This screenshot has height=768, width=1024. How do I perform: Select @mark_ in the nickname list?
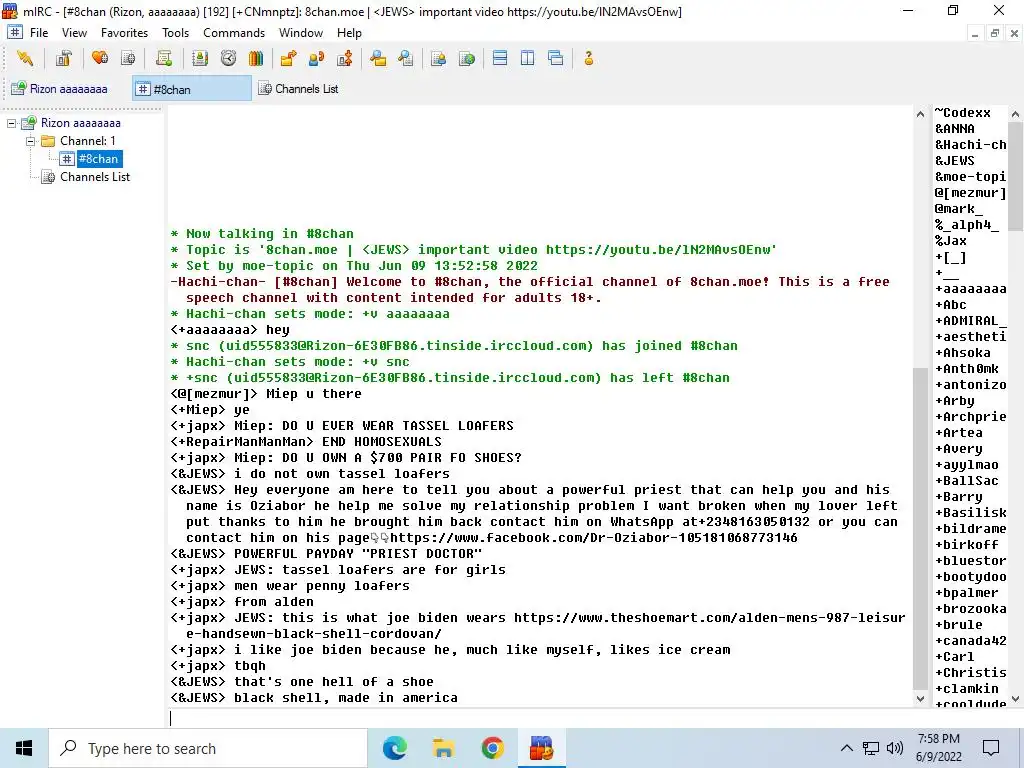[x=959, y=209]
